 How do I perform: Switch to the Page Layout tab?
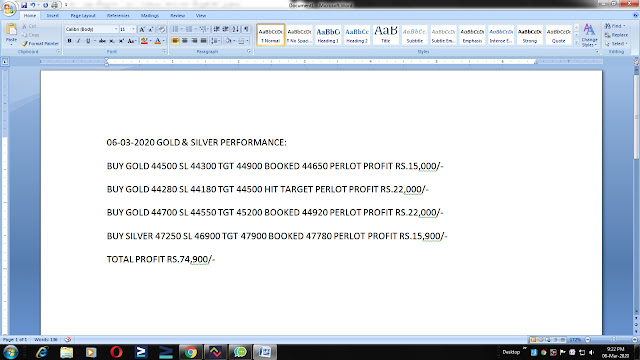(83, 16)
